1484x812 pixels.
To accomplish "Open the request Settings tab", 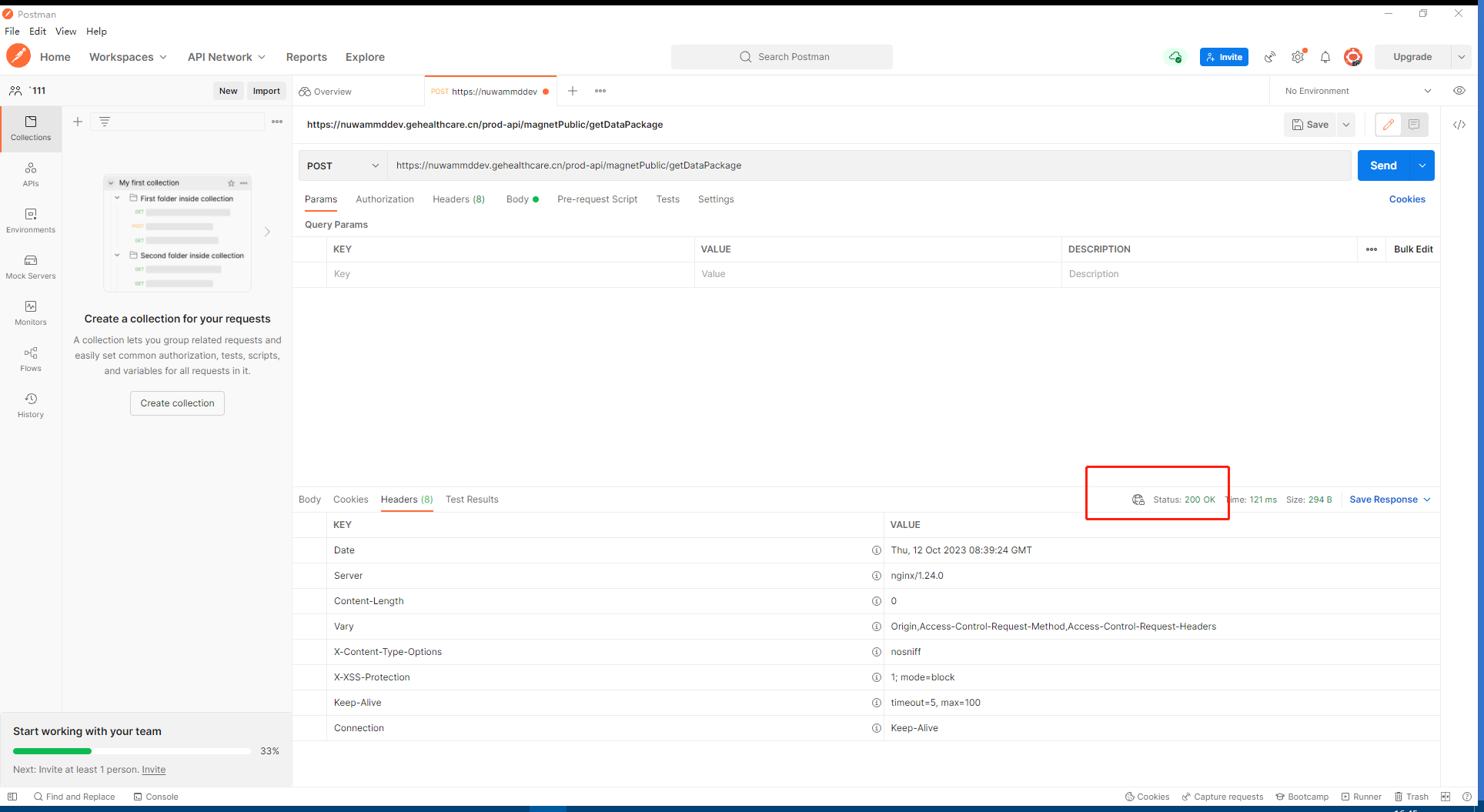I will point(716,199).
